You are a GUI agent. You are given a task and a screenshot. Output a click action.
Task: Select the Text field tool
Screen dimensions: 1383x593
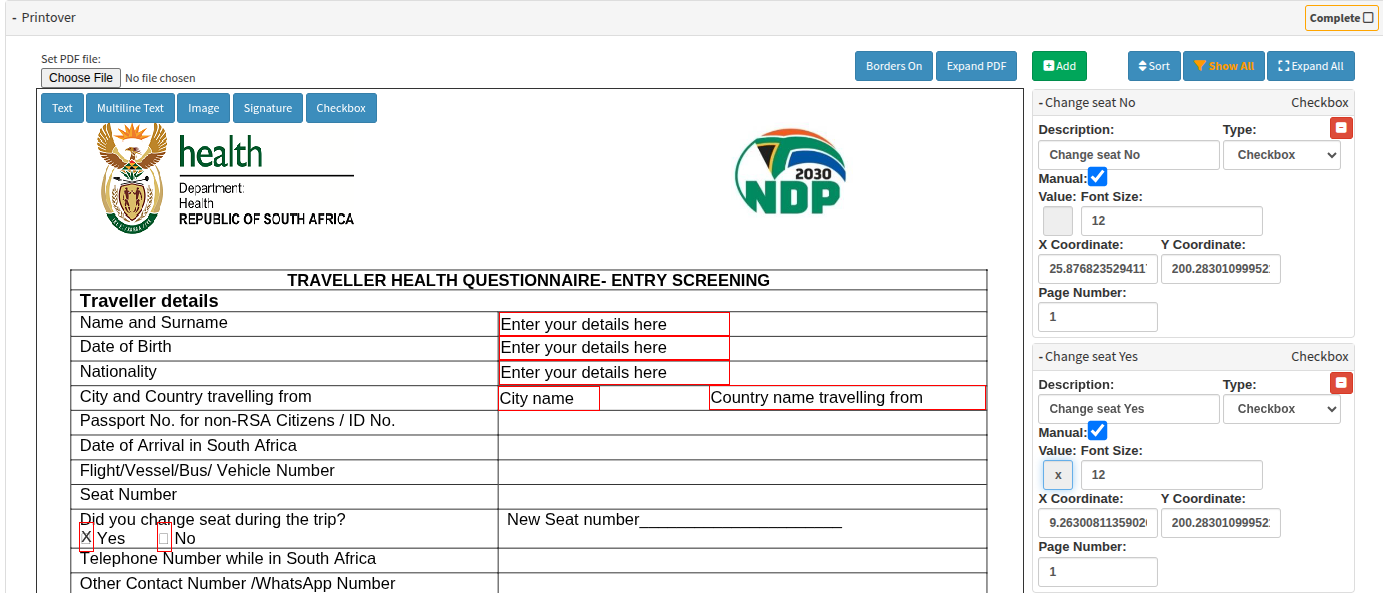click(x=62, y=108)
